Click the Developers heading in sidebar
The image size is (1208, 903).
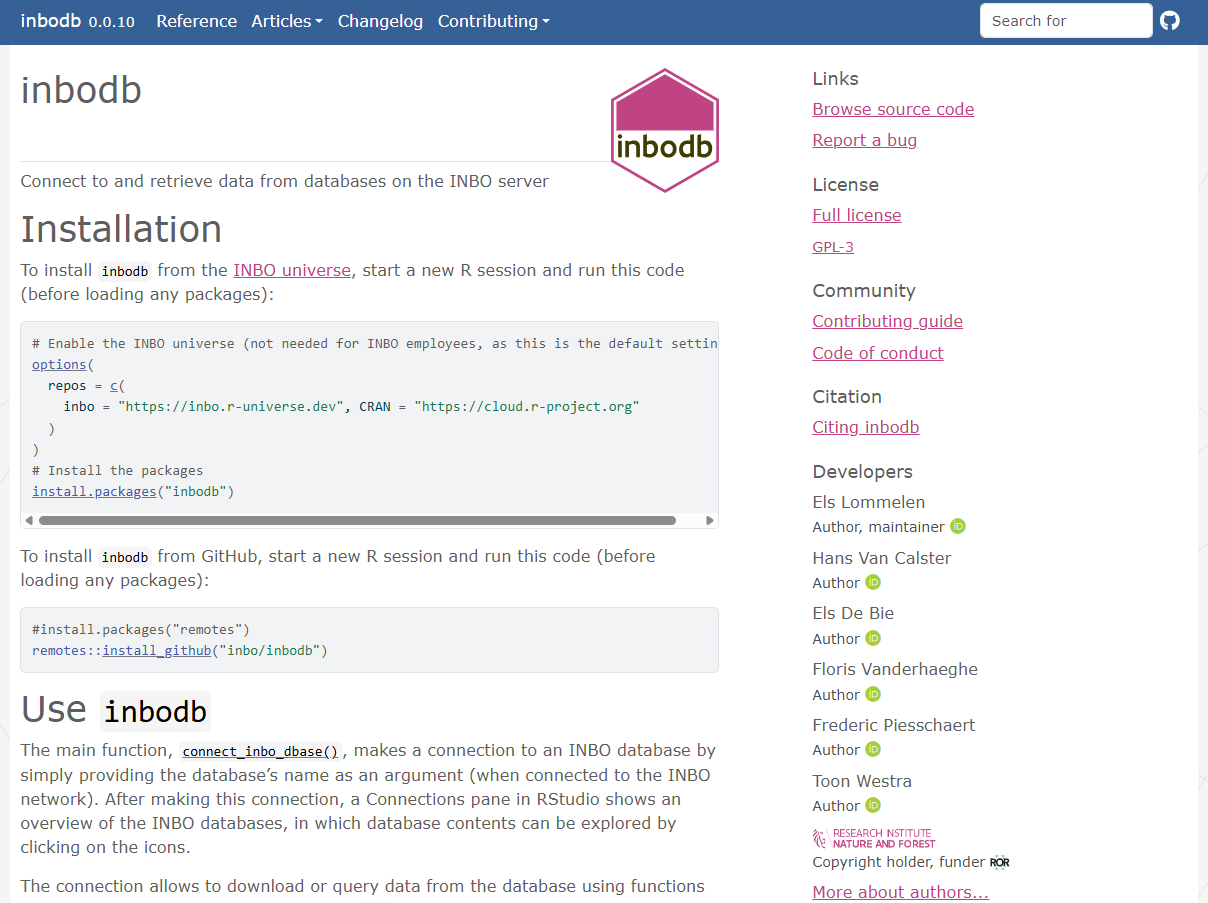pyautogui.click(x=862, y=472)
